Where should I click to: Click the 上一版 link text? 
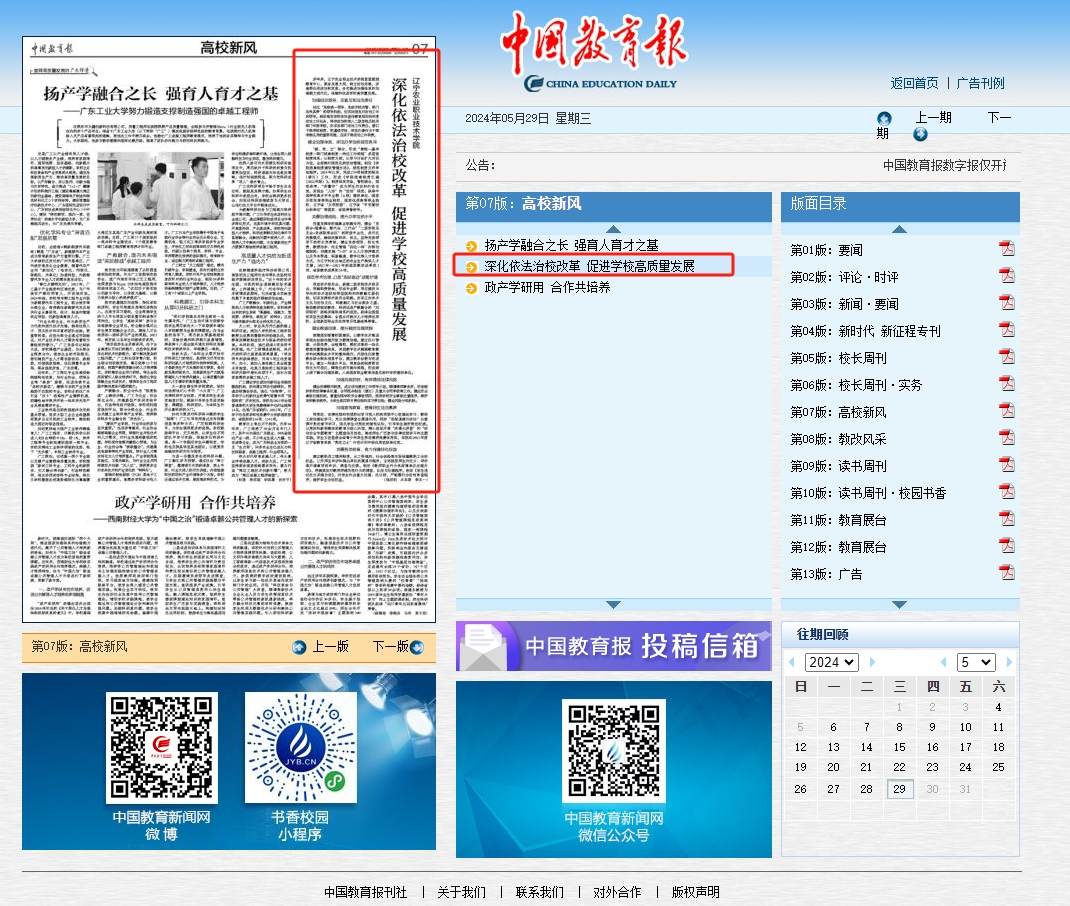click(330, 647)
